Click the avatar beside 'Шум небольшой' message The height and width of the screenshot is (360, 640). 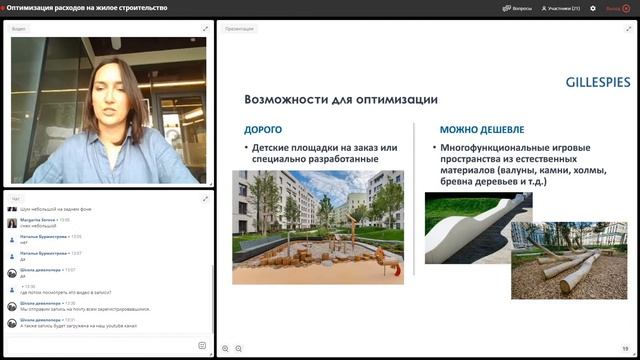pyautogui.click(x=12, y=209)
